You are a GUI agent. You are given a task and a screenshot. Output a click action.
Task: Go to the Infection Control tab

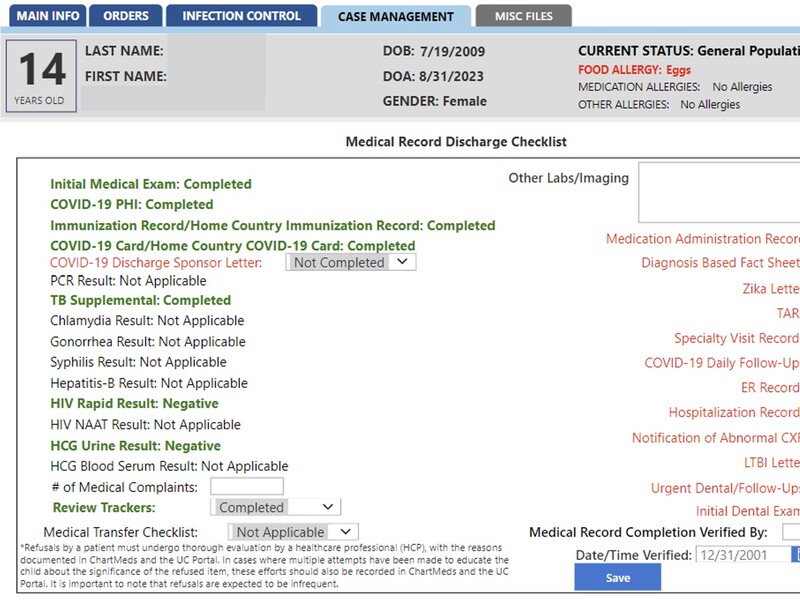coord(241,16)
